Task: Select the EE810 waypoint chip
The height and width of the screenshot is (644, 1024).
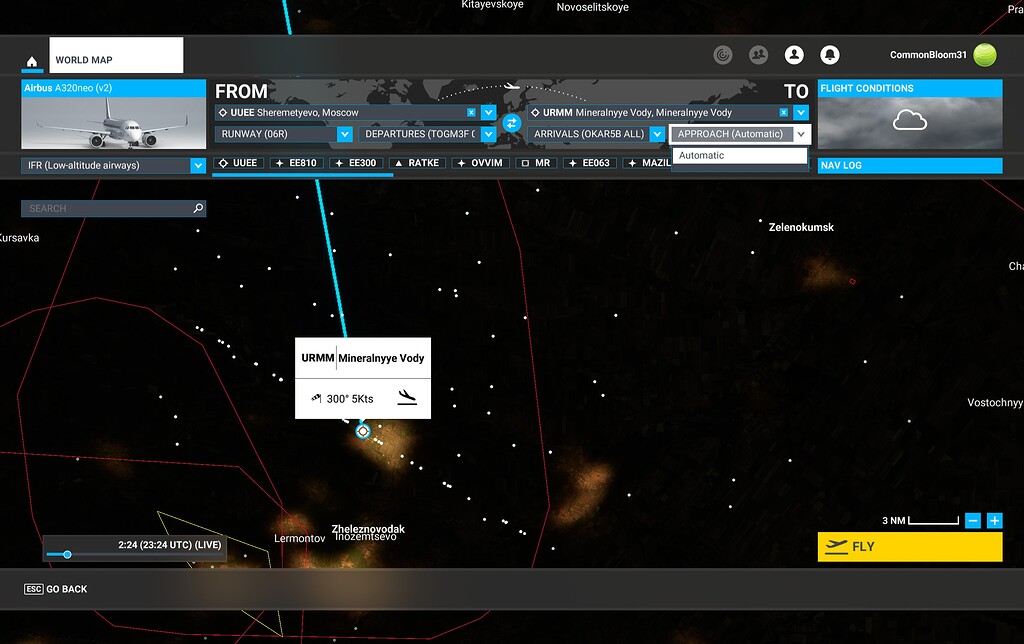Action: click(x=296, y=162)
